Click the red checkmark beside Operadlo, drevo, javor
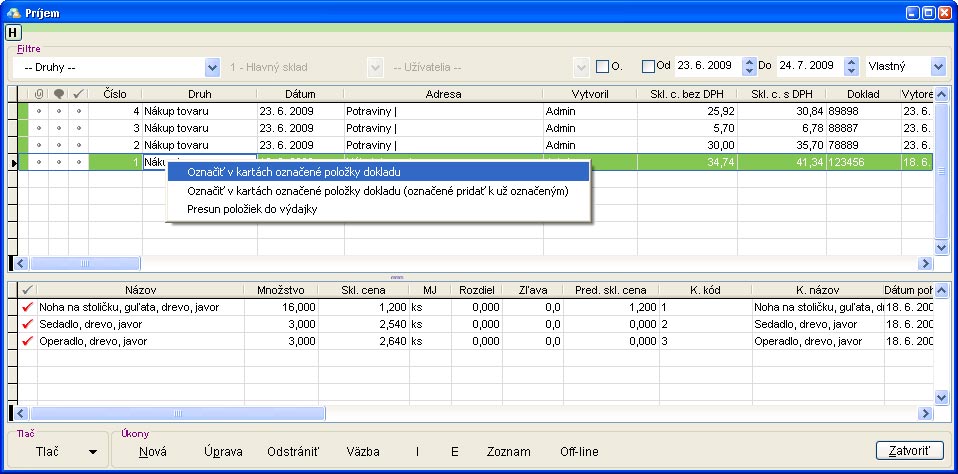958x474 pixels. pos(27,342)
